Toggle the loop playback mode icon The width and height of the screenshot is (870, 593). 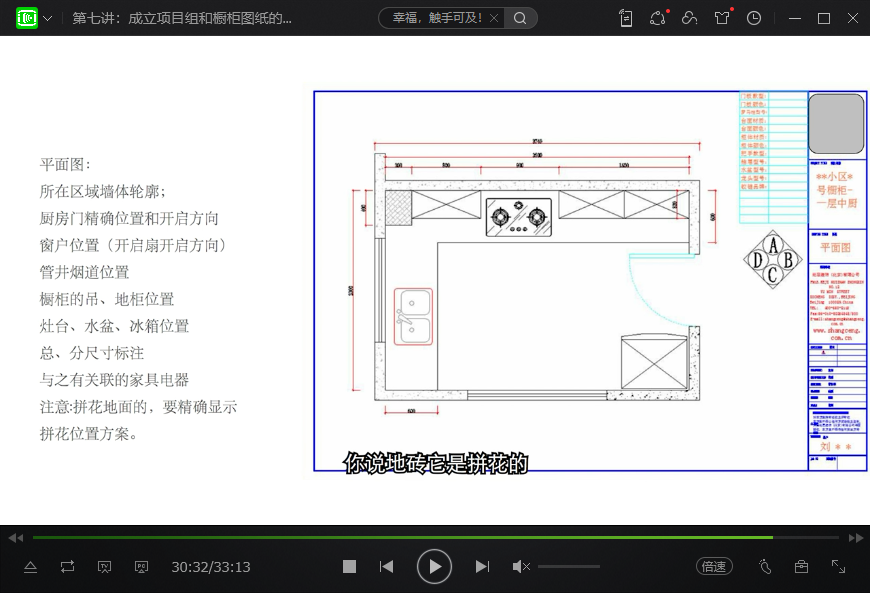click(x=67, y=566)
